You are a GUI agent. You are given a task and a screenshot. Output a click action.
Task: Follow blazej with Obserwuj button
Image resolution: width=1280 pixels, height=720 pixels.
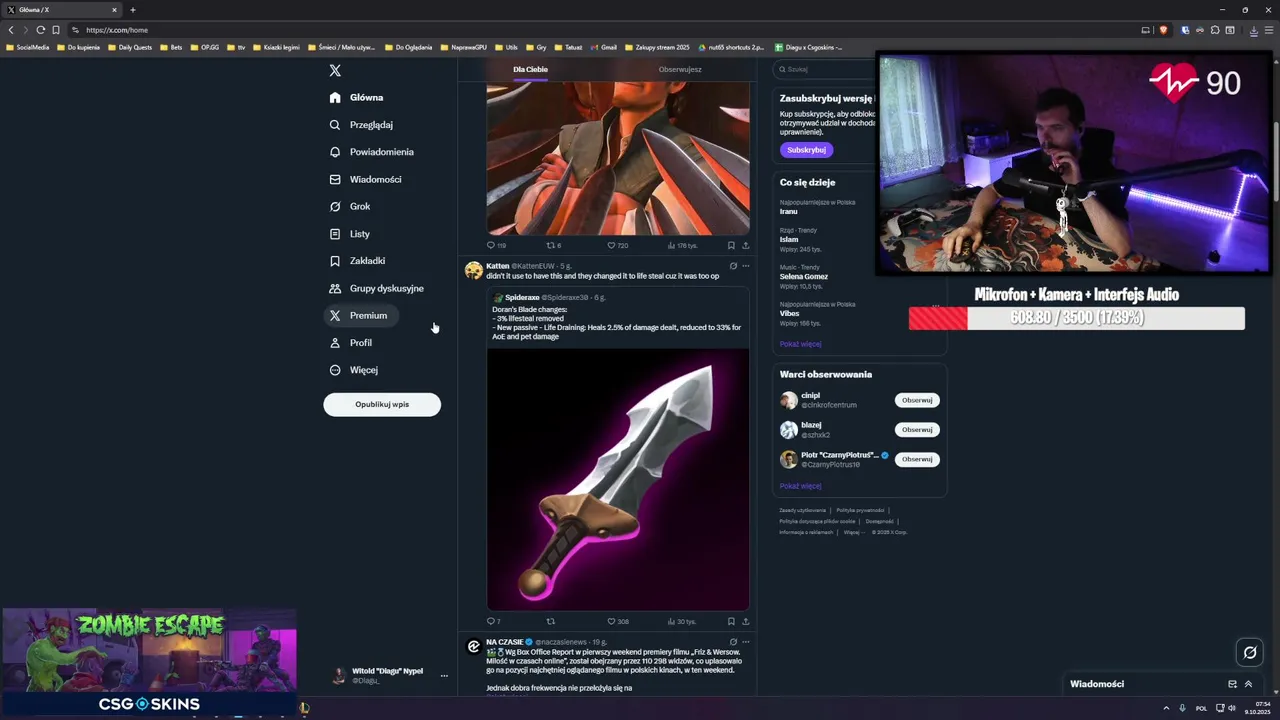point(917,429)
